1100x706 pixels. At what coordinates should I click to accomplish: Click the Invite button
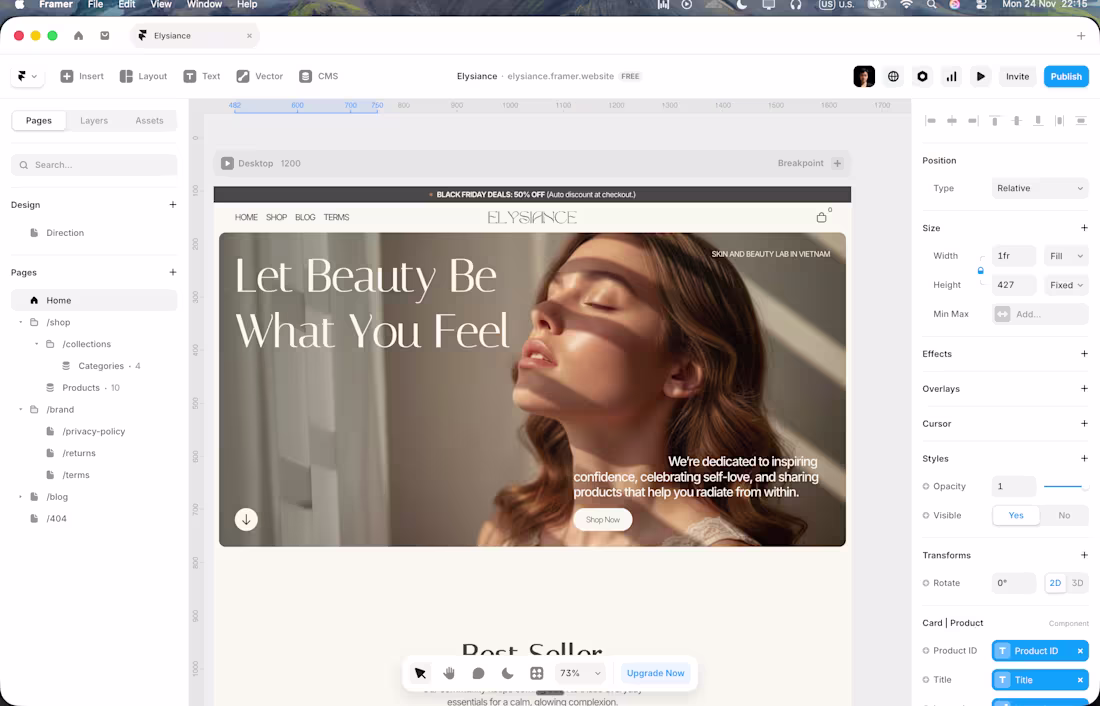coord(1017,76)
